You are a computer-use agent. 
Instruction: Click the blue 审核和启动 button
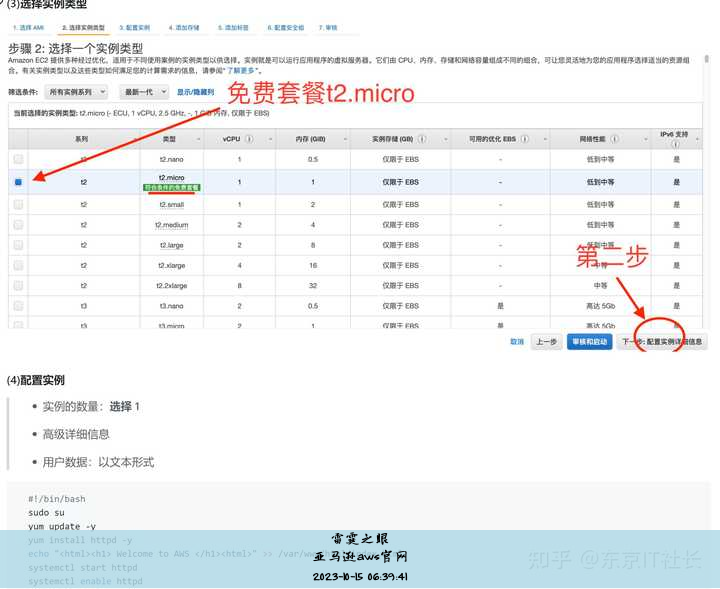[x=590, y=342]
